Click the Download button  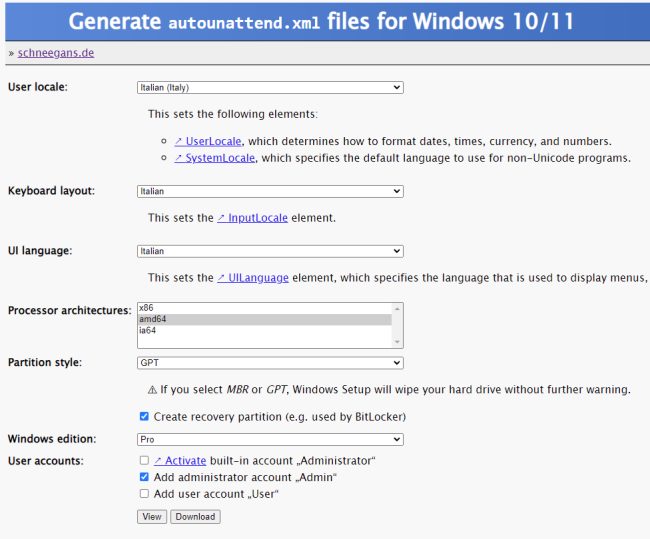[195, 517]
